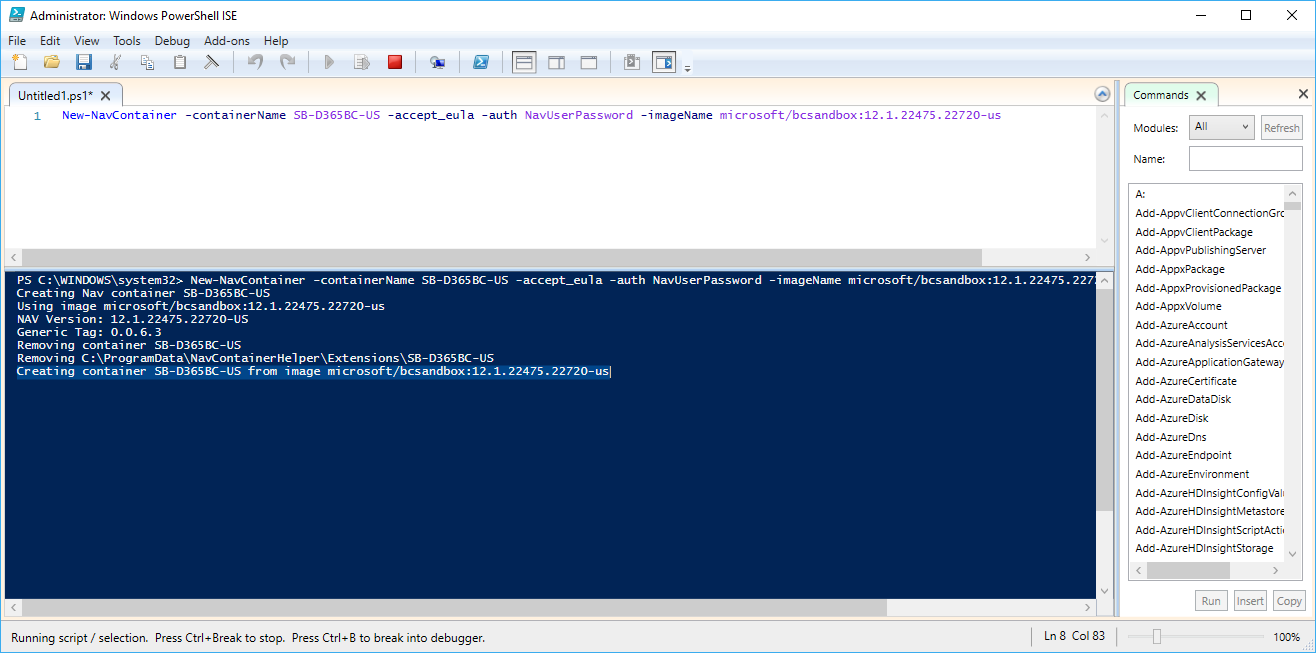Clear the Console Pane icon
The image size is (1316, 653).
(x=211, y=61)
